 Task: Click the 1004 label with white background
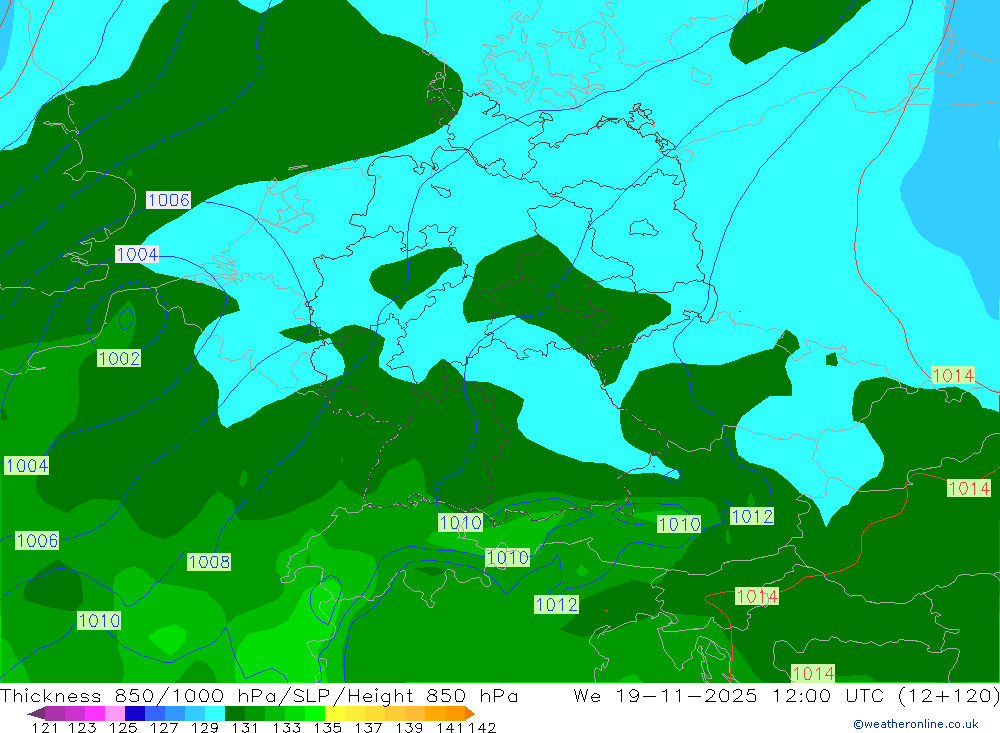tap(137, 255)
